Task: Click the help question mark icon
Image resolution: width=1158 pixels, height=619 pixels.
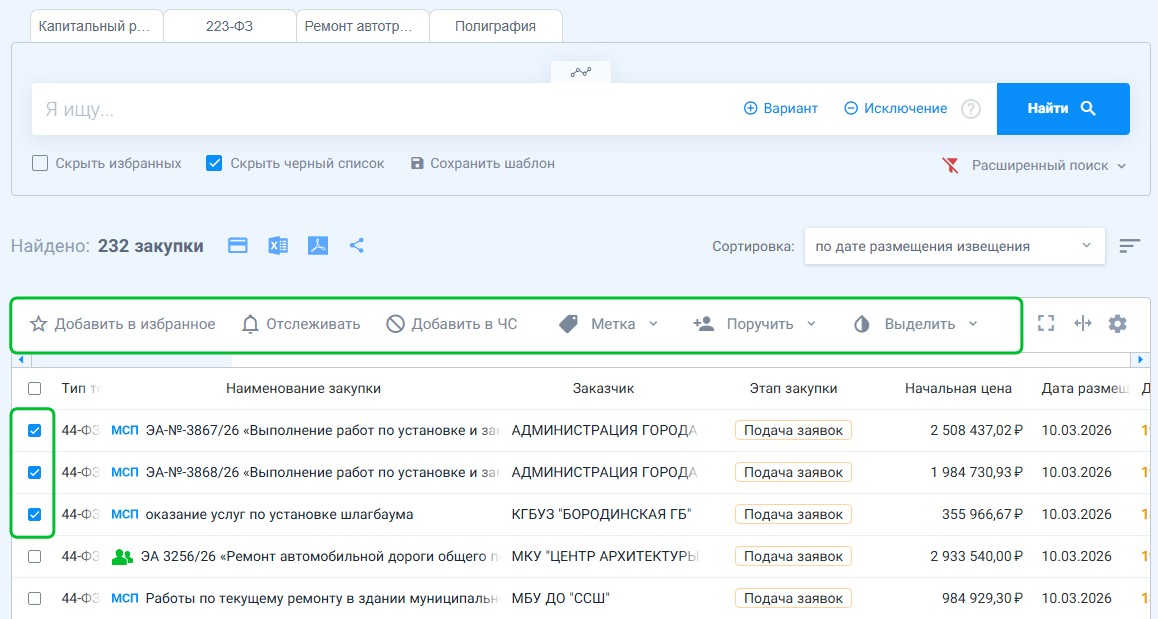Action: coord(970,109)
